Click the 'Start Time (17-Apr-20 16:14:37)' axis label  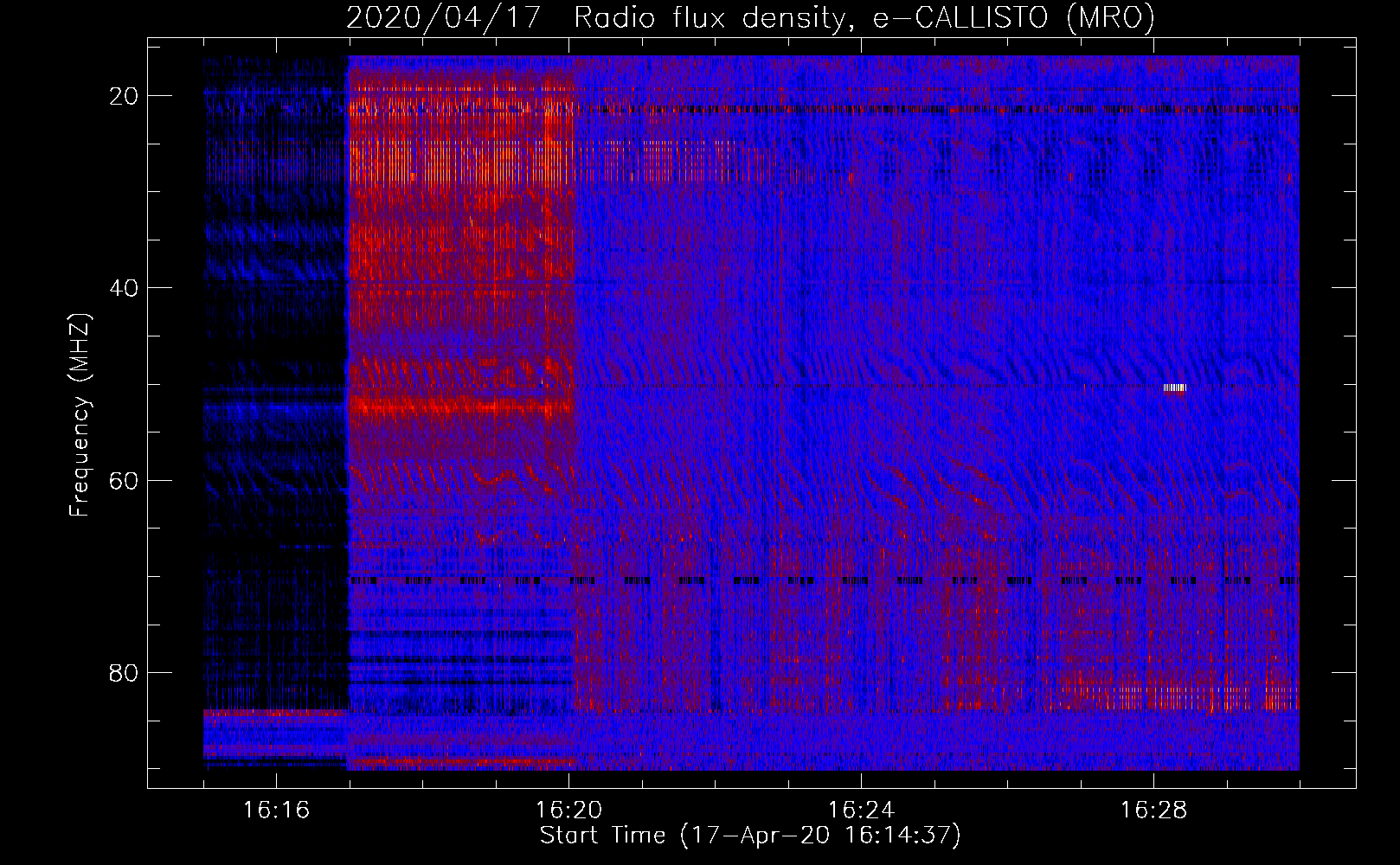(750, 836)
